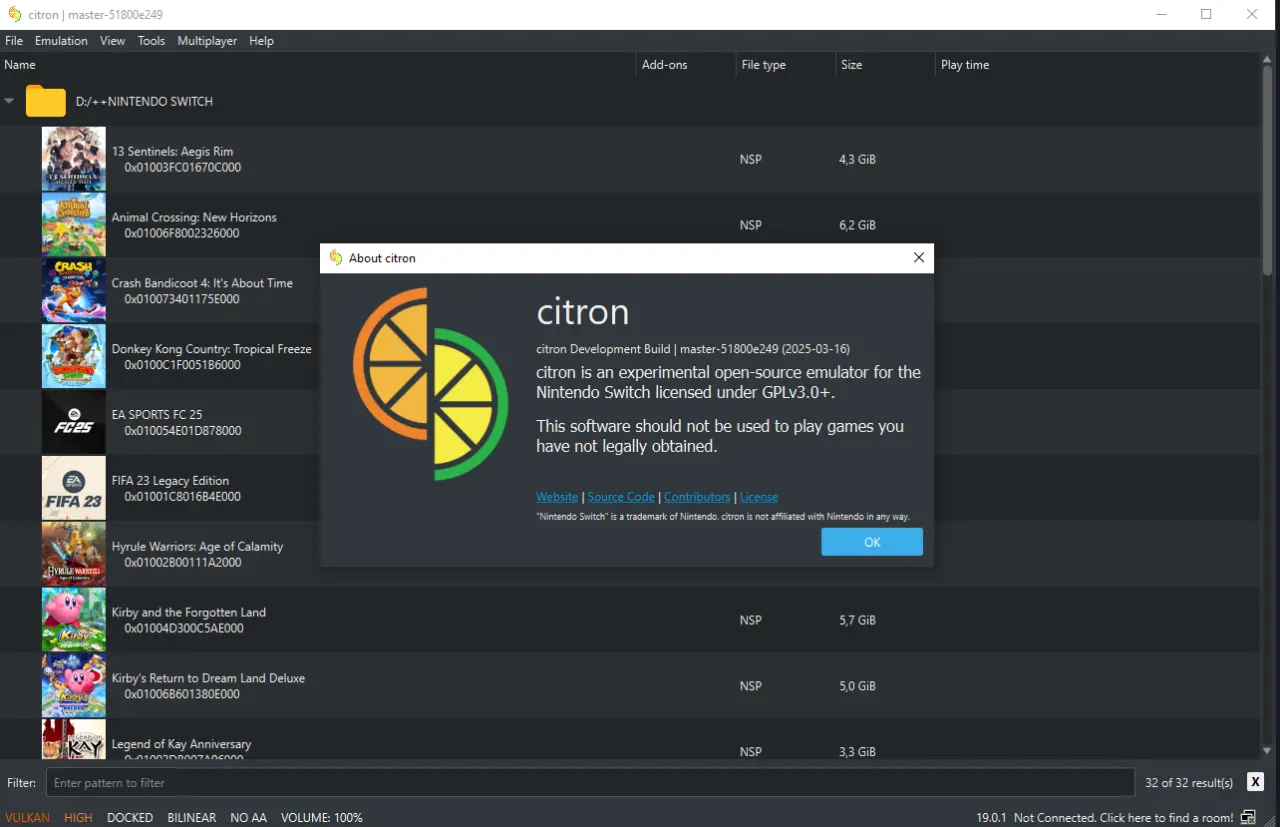Select Animal Crossing: New Horizons title
The width and height of the screenshot is (1280, 827).
coord(194,217)
